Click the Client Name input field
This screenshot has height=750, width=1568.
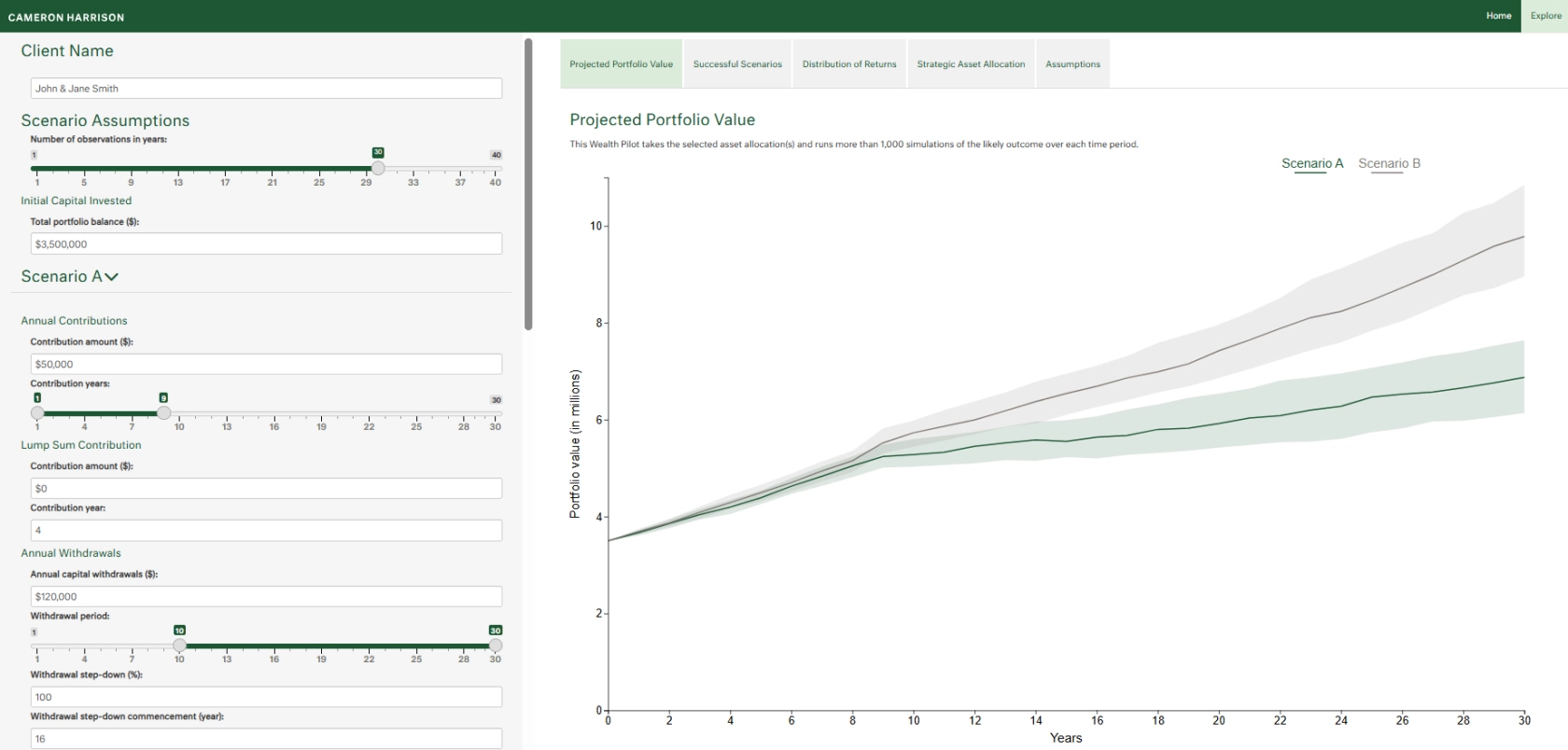(x=266, y=89)
